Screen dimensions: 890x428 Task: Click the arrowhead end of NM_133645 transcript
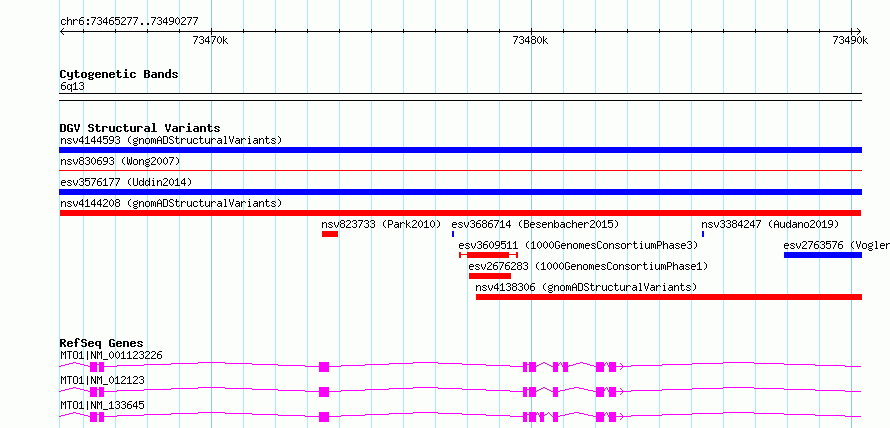coord(622,417)
